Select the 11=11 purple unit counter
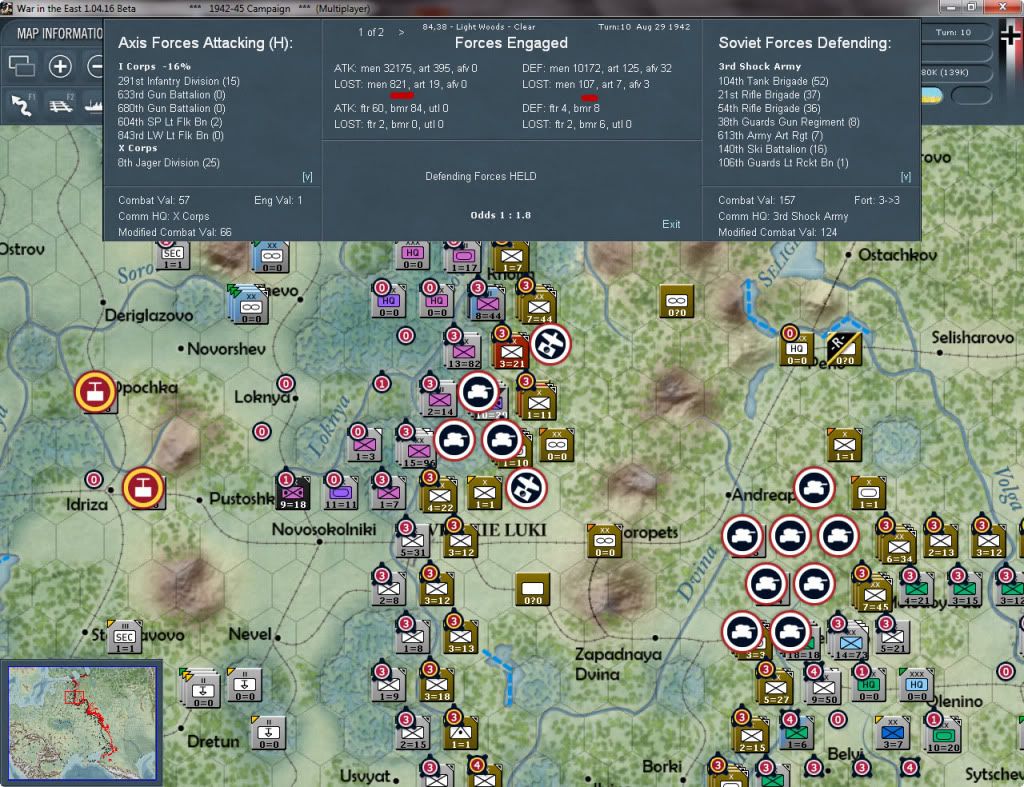Viewport: 1024px width, 787px height. tap(340, 492)
